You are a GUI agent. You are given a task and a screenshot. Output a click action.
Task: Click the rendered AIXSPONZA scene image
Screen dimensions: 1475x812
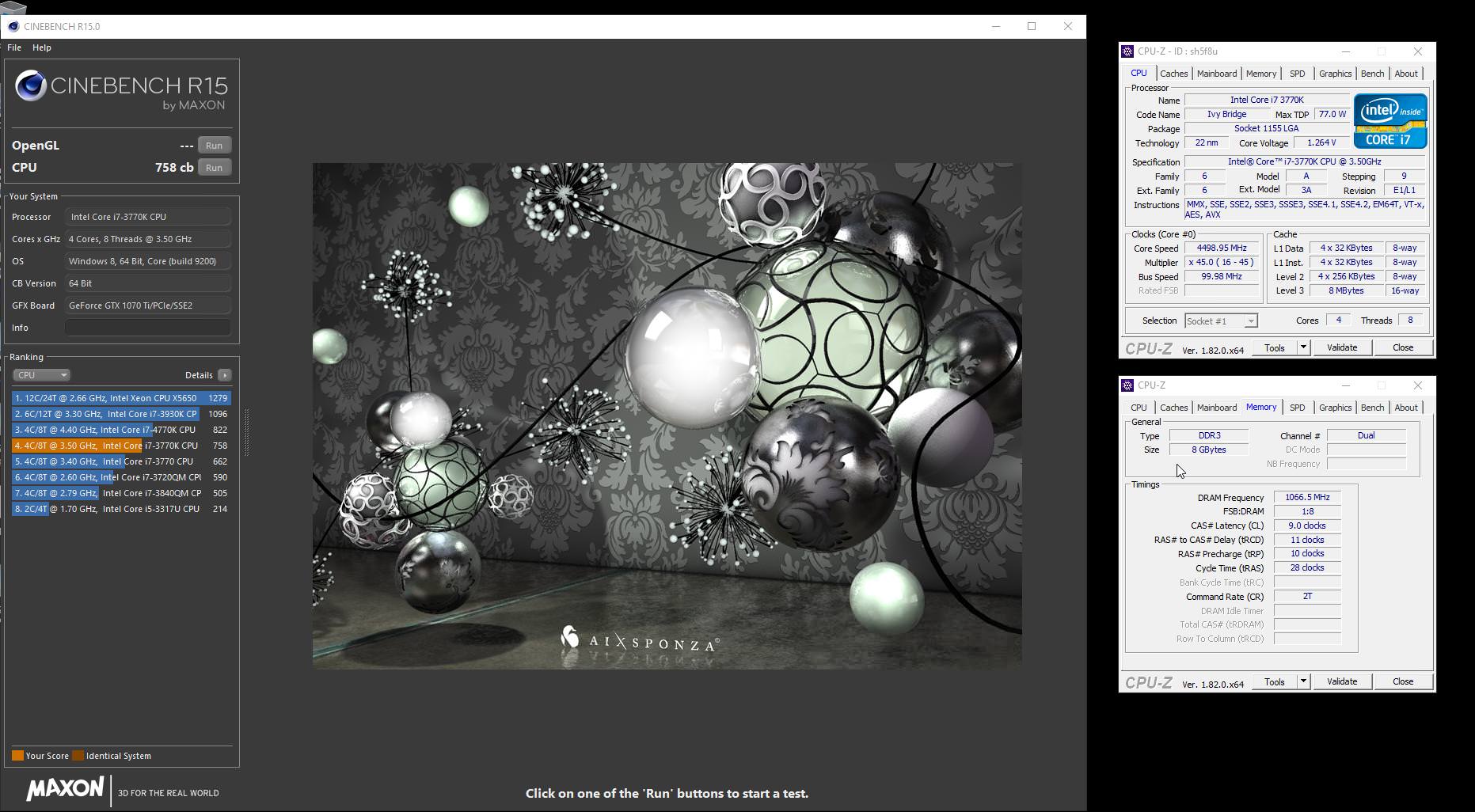[667, 416]
